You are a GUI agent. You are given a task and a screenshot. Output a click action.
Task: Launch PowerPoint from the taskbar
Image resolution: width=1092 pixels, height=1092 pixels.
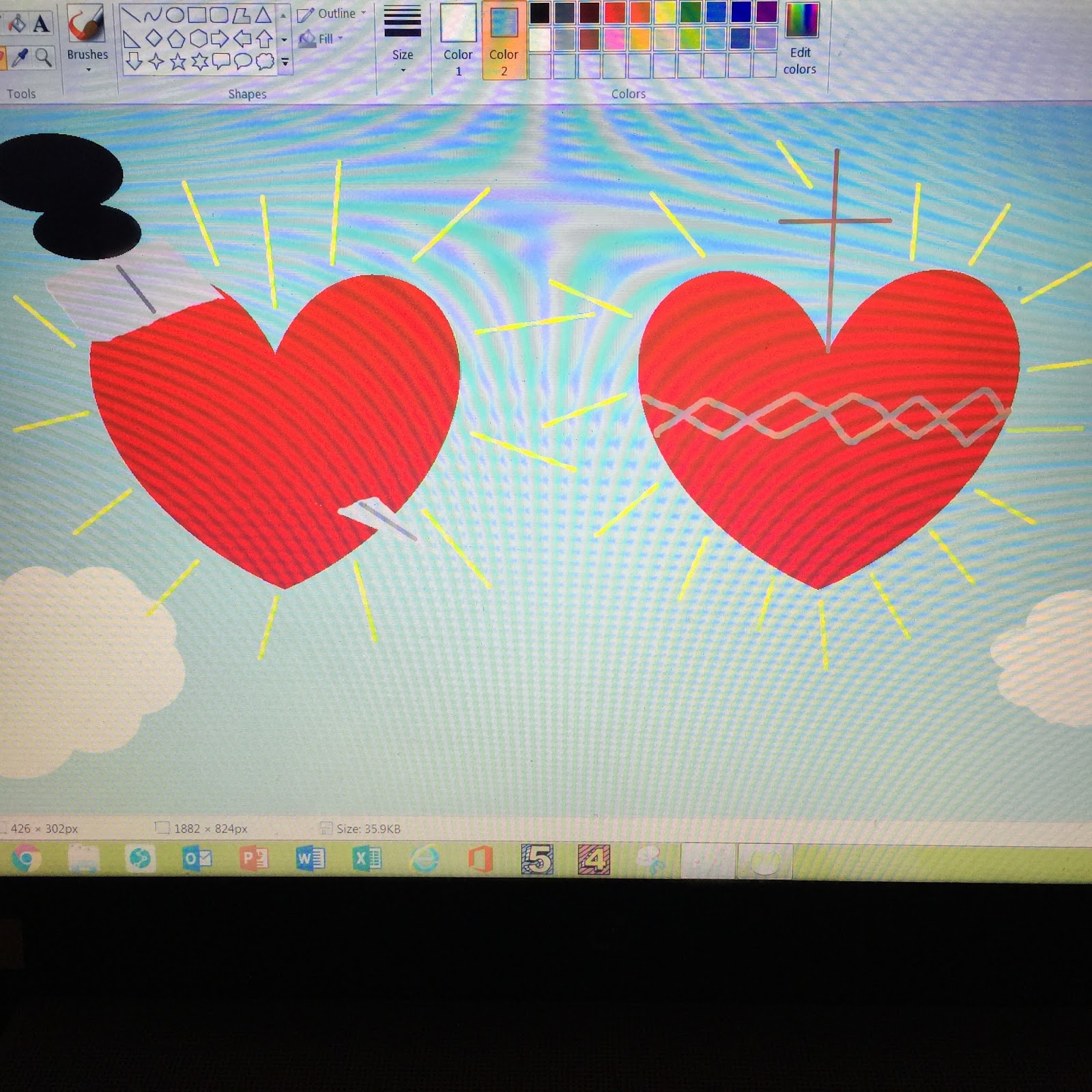(253, 859)
